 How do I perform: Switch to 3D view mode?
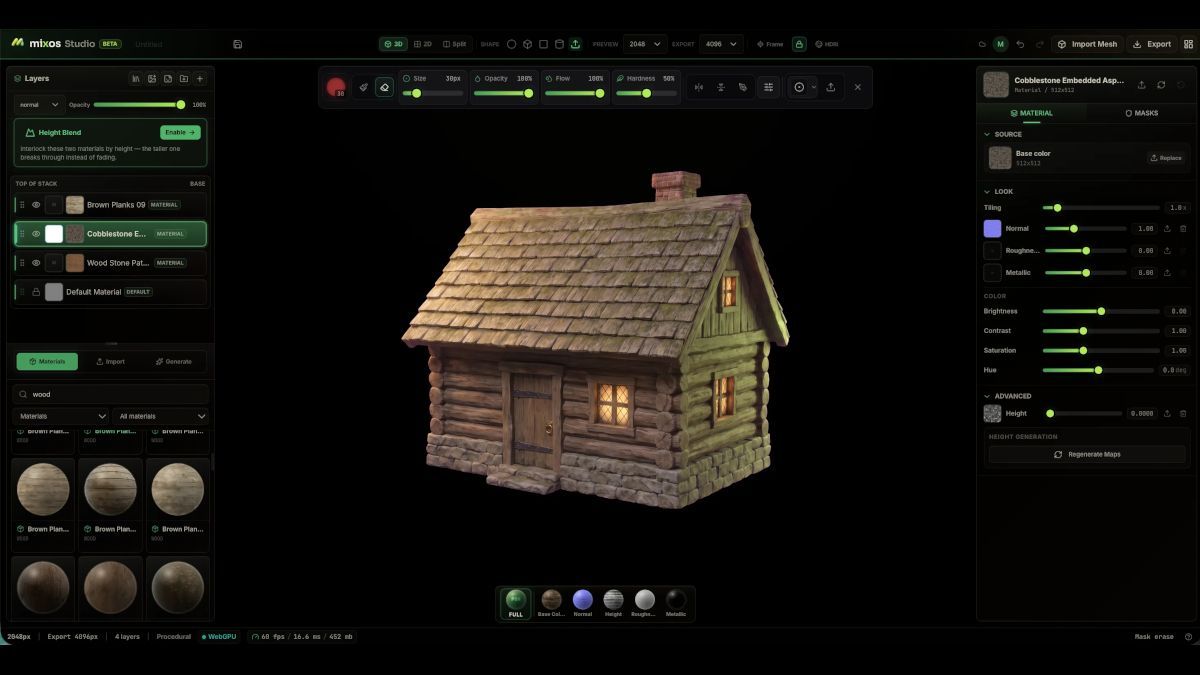pos(393,44)
